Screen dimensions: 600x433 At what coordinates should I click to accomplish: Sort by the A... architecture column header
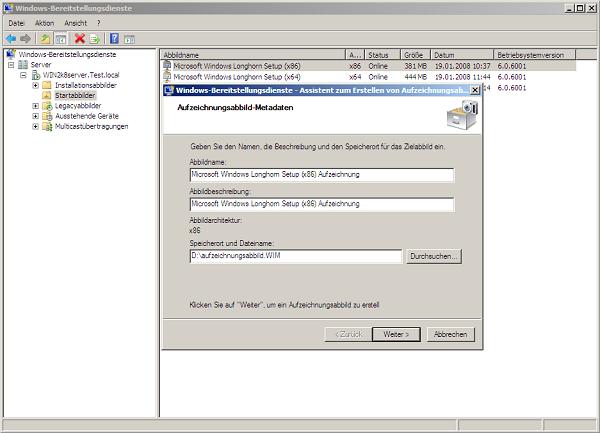click(x=355, y=55)
